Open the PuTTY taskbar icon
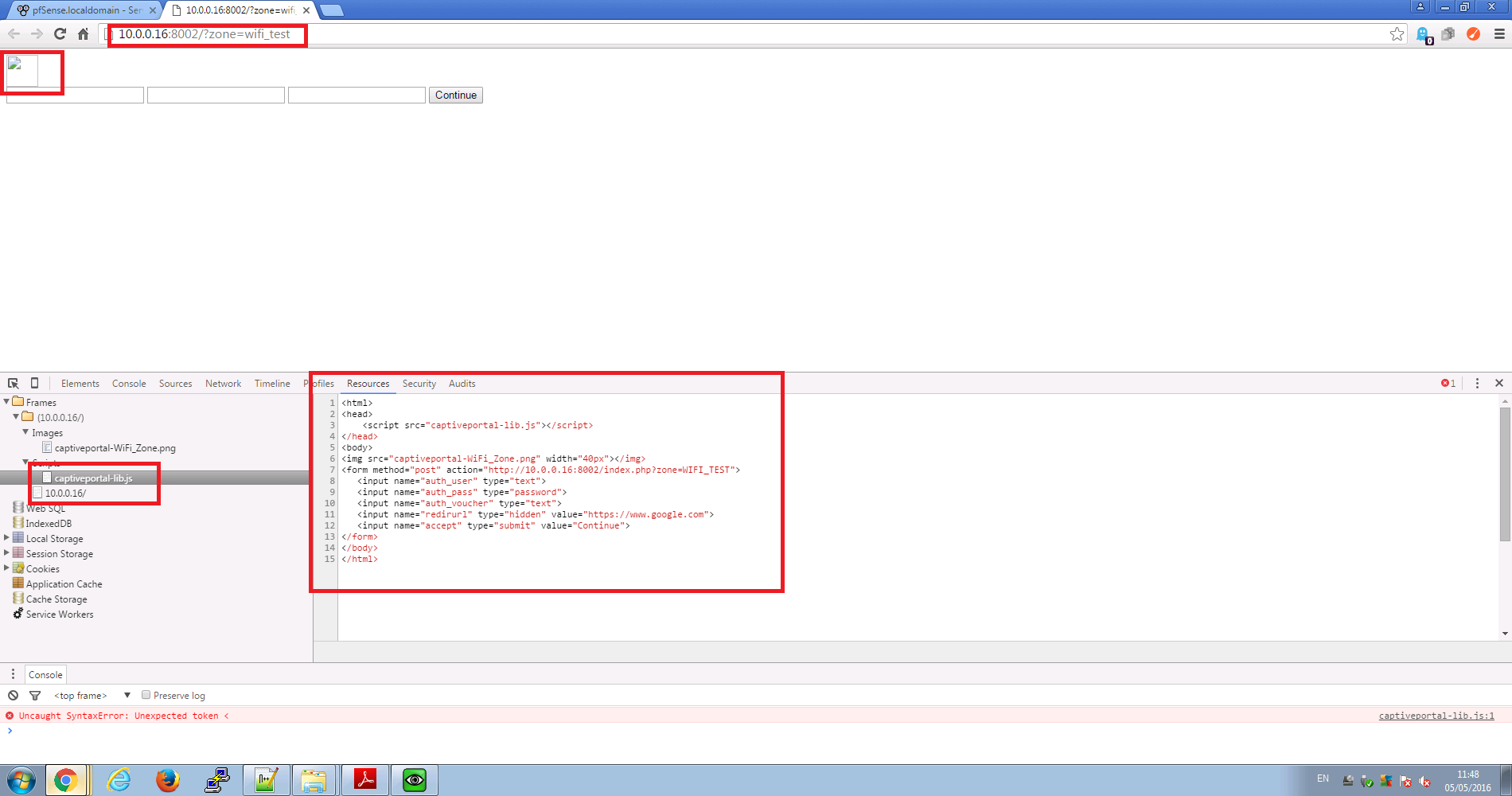 (216, 780)
